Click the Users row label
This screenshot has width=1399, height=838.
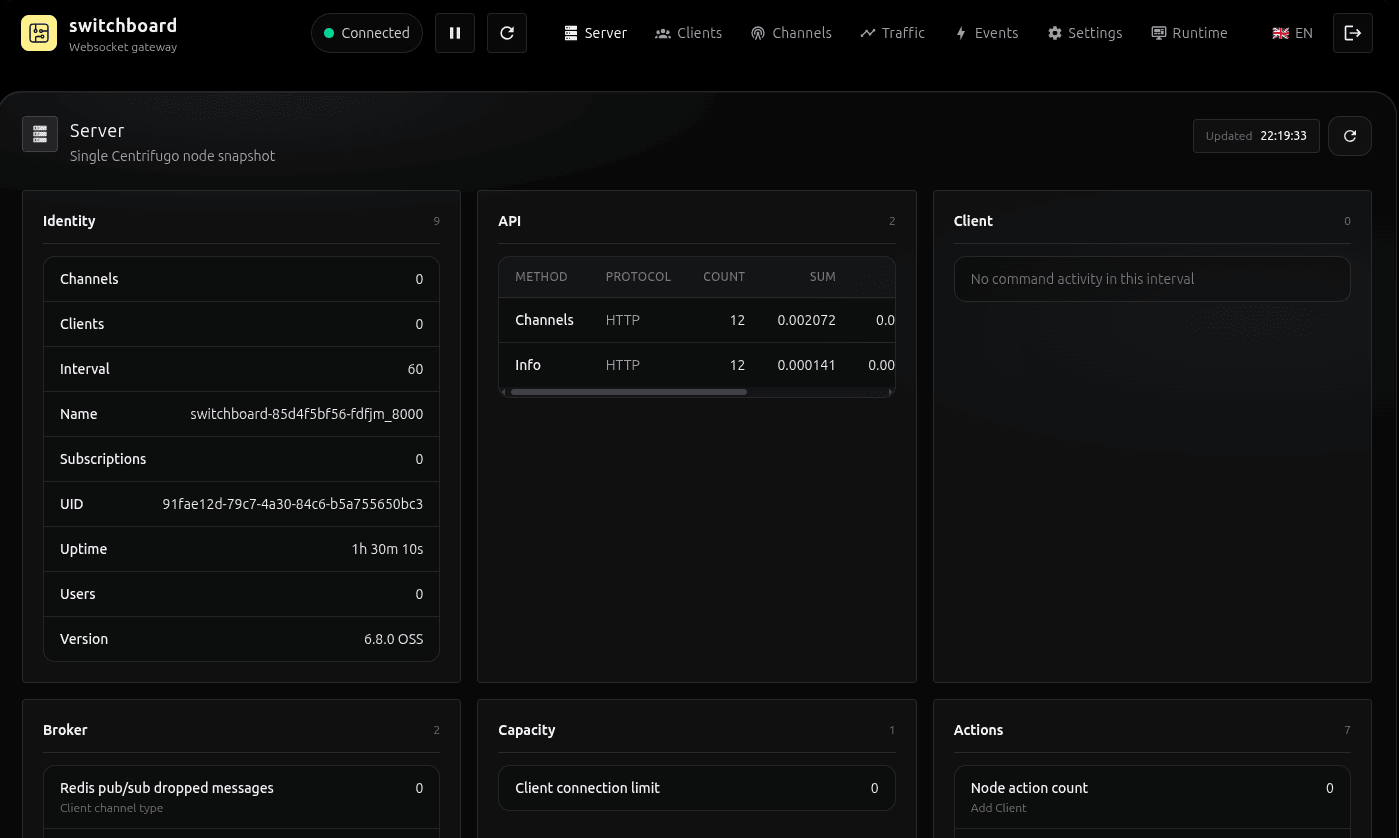pyautogui.click(x=78, y=594)
